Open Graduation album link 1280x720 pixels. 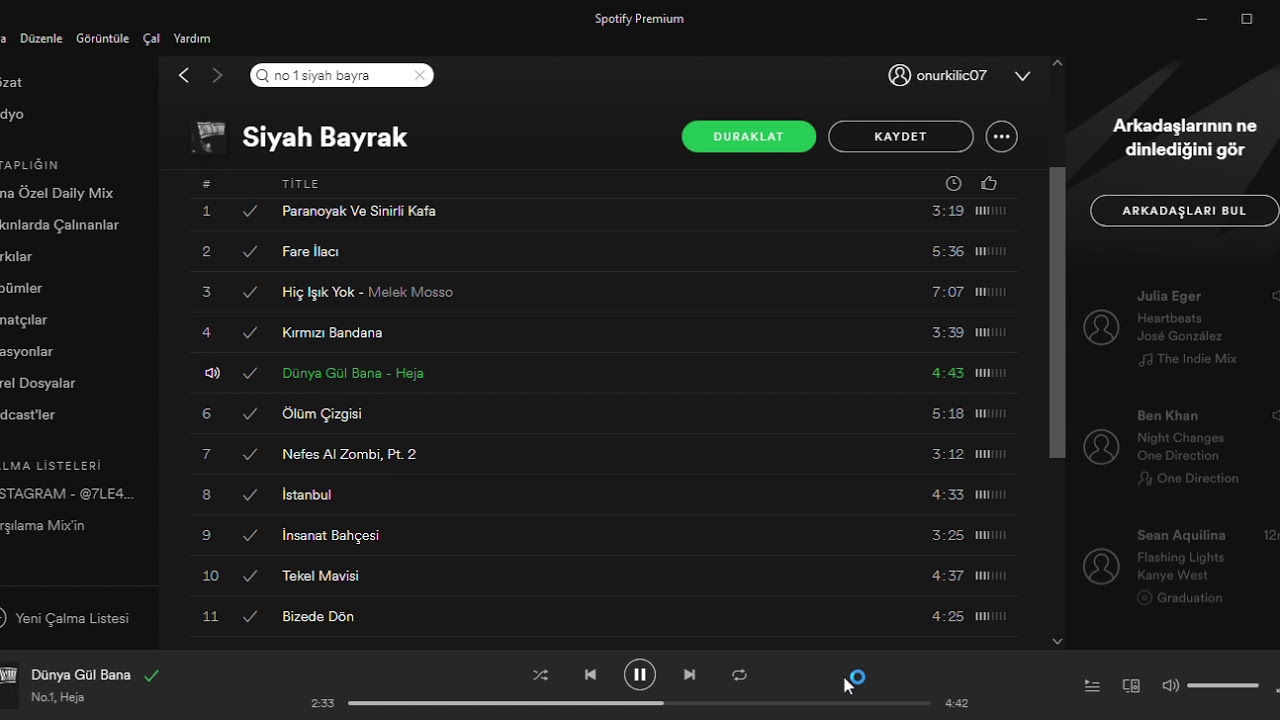[x=1190, y=597]
